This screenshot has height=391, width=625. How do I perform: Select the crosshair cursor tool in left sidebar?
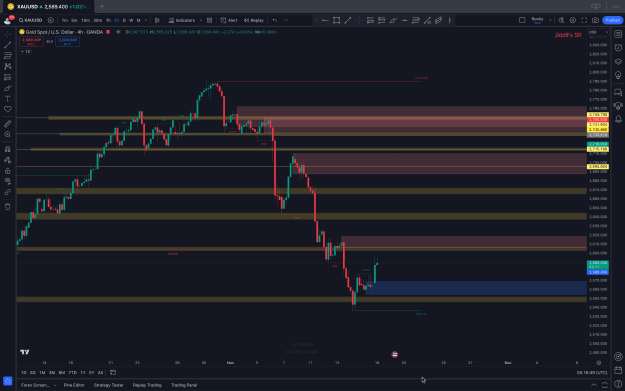click(x=8, y=34)
